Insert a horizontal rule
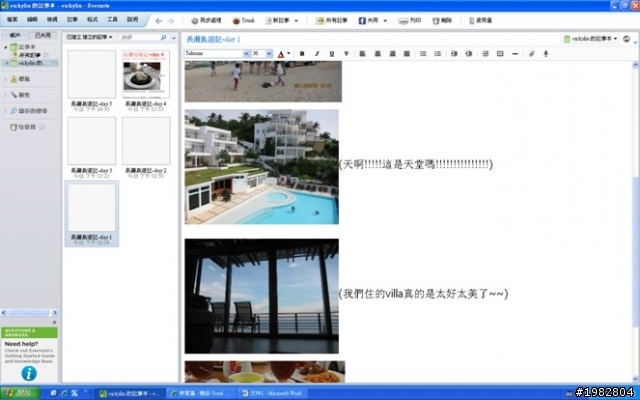640x400 pixels. pyautogui.click(x=515, y=54)
